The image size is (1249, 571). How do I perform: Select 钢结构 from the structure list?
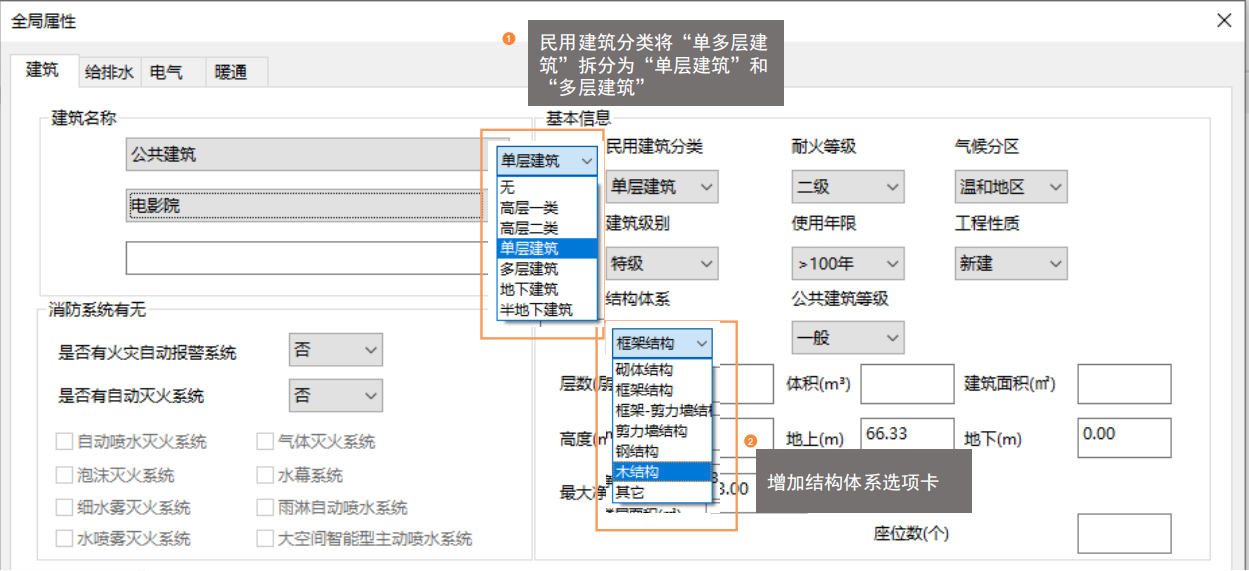click(662, 452)
